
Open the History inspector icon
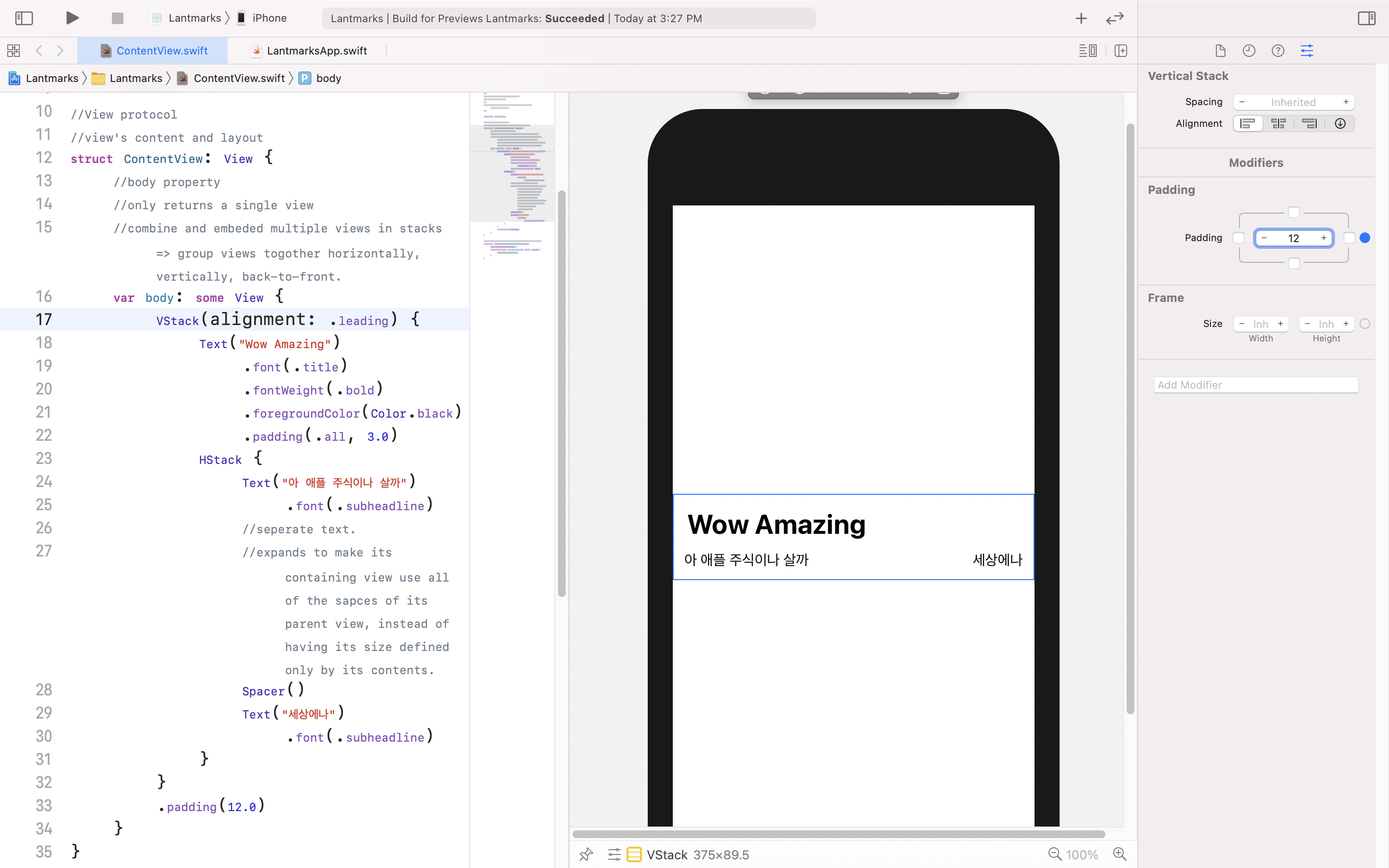click(1249, 51)
